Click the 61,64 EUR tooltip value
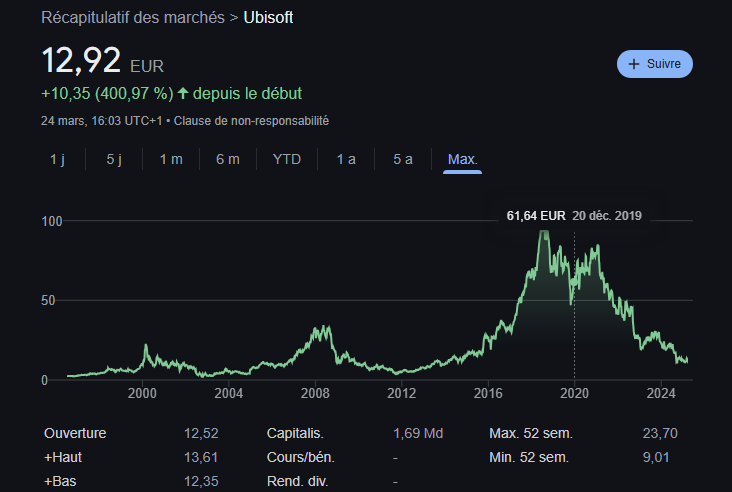The height and width of the screenshot is (492, 732). [536, 216]
